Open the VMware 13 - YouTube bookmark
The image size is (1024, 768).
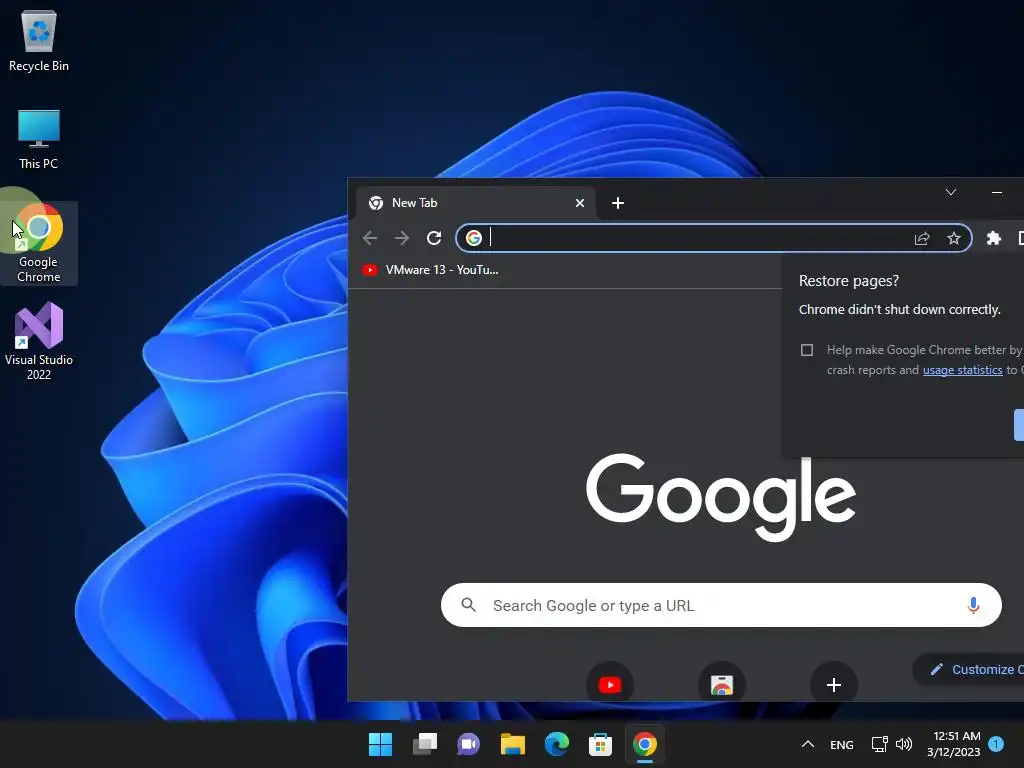click(x=430, y=270)
